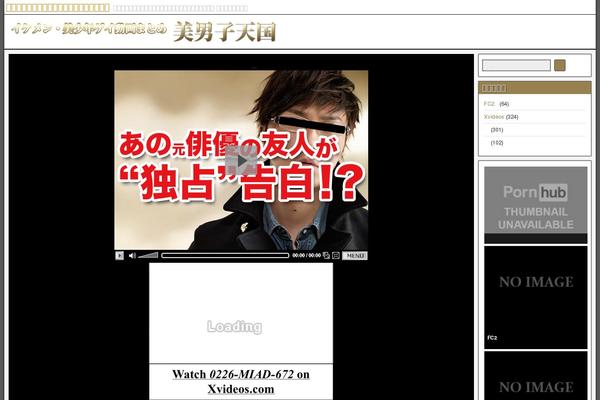Click the bottom NO IMAGE thumbnail in the sidebar

tap(536, 376)
